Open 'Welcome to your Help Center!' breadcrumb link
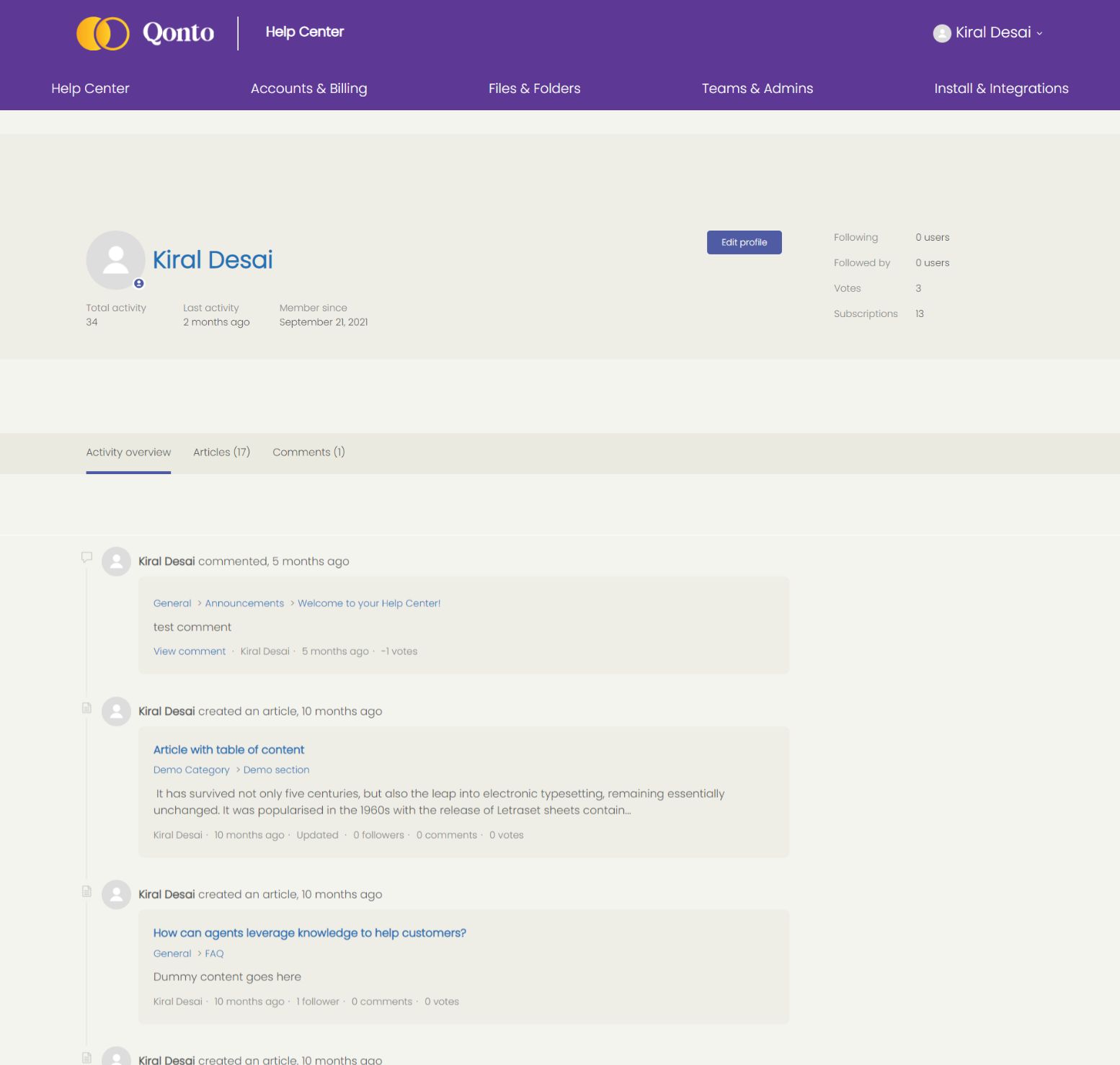Image resolution: width=1120 pixels, height=1065 pixels. point(369,603)
